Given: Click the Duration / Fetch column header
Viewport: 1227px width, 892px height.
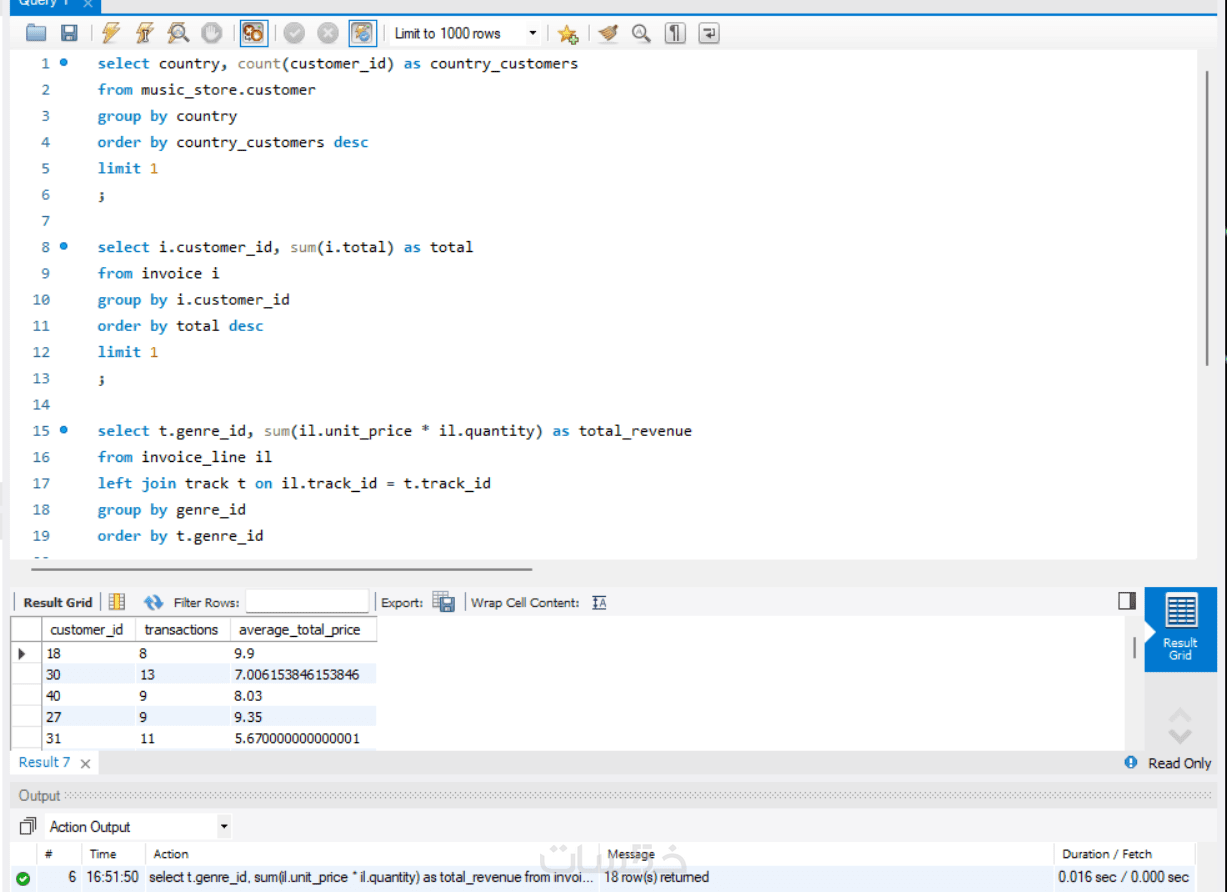Looking at the screenshot, I should [1107, 854].
